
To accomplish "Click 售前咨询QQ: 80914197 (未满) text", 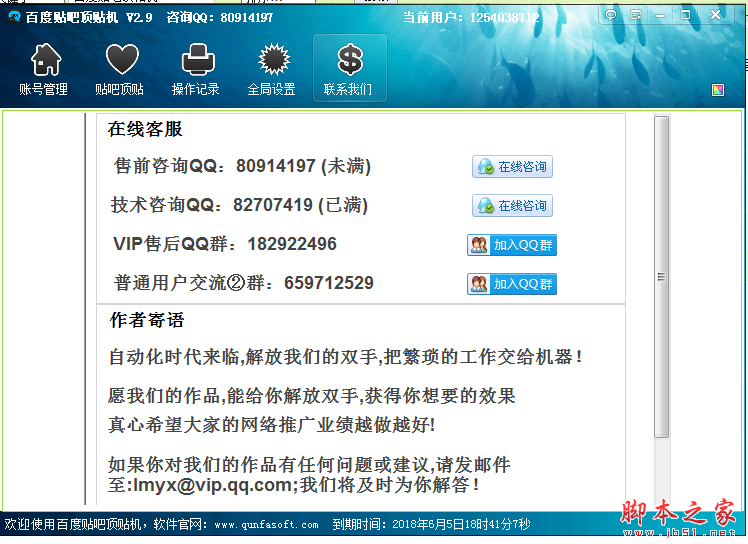I will [x=242, y=166].
